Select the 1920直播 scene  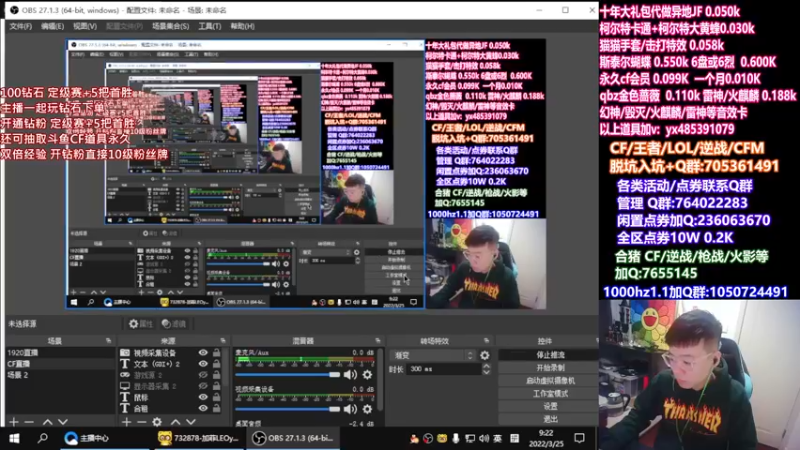pos(60,353)
